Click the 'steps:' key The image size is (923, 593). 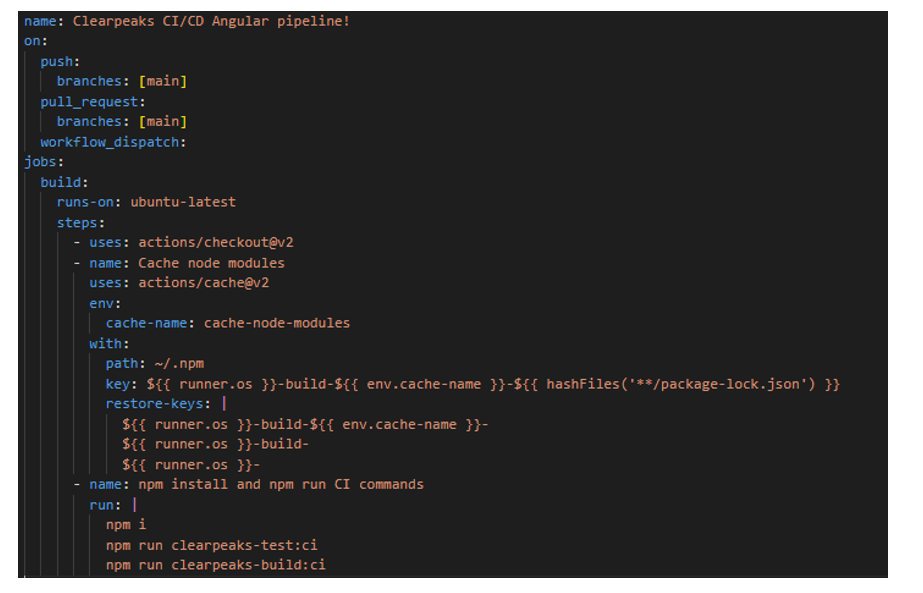point(80,222)
